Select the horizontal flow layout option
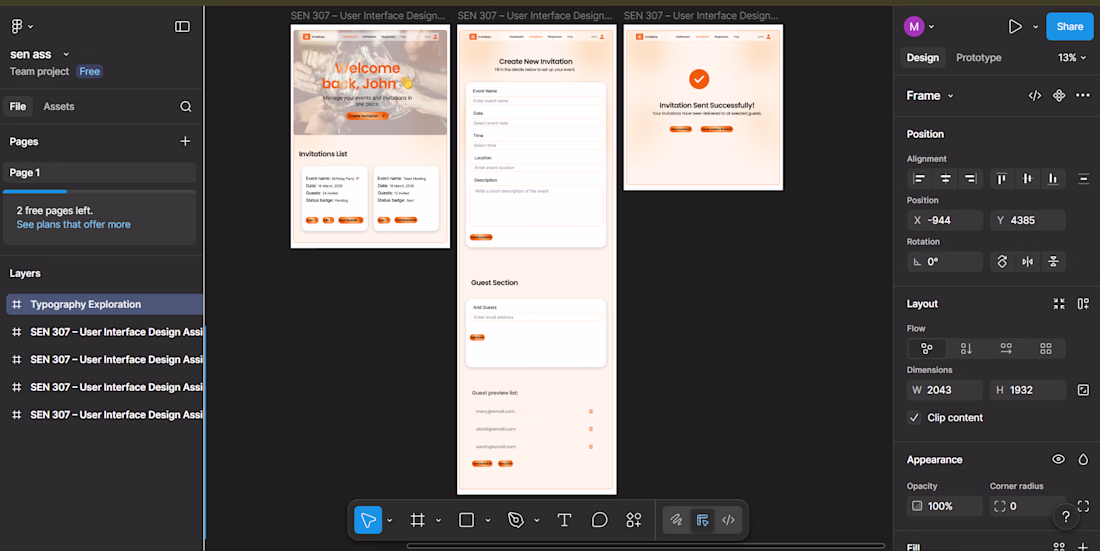Viewport: 1100px width, 551px height. click(x=1006, y=349)
